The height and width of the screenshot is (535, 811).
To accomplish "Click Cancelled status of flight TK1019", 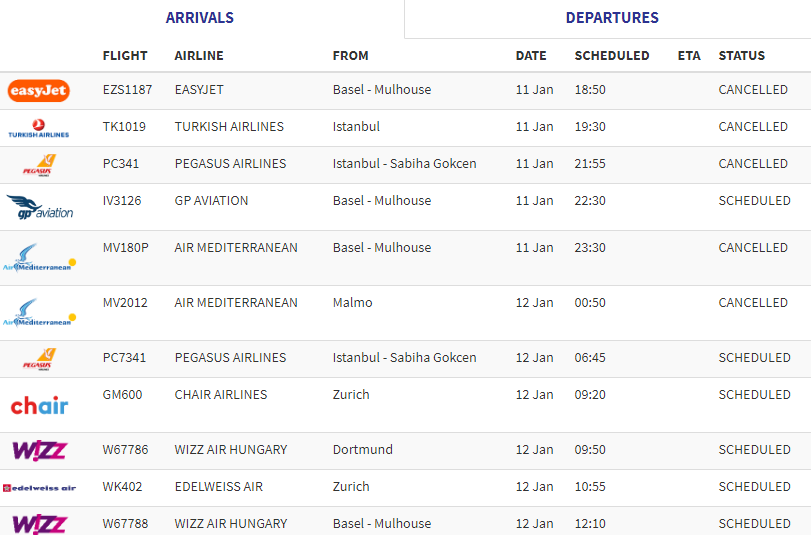I will click(x=753, y=127).
